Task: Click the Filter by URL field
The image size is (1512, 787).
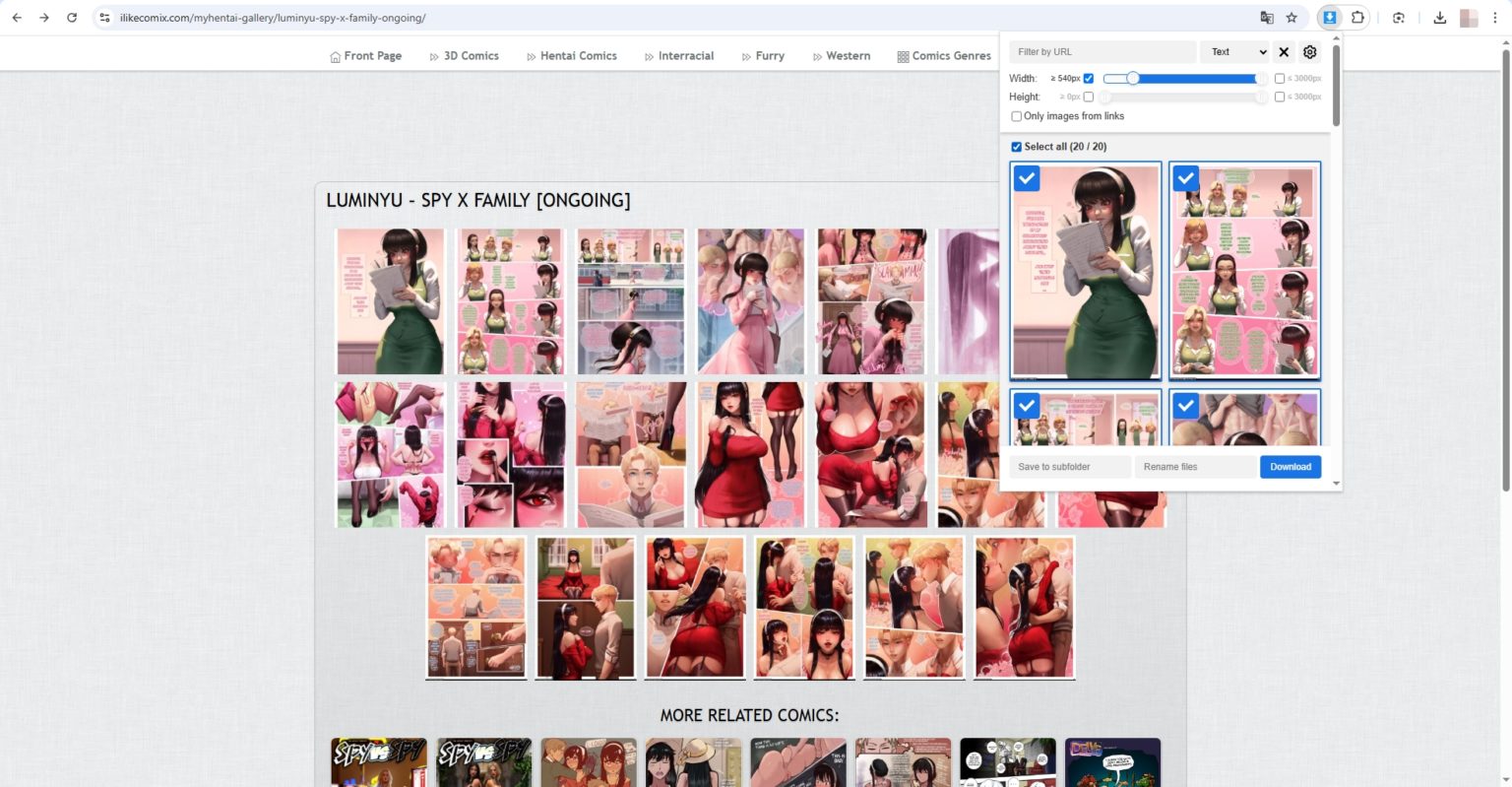Action: point(1102,51)
